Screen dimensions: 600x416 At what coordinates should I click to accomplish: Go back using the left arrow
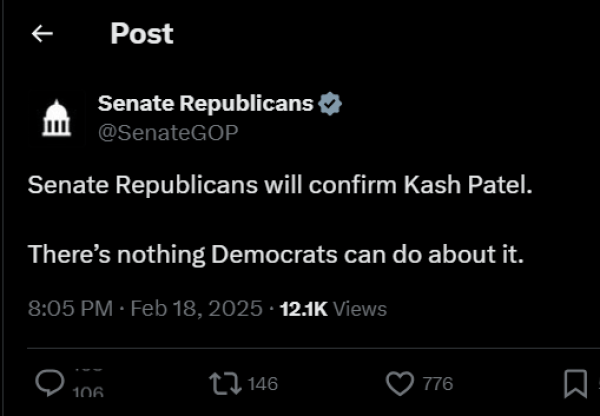[x=42, y=34]
